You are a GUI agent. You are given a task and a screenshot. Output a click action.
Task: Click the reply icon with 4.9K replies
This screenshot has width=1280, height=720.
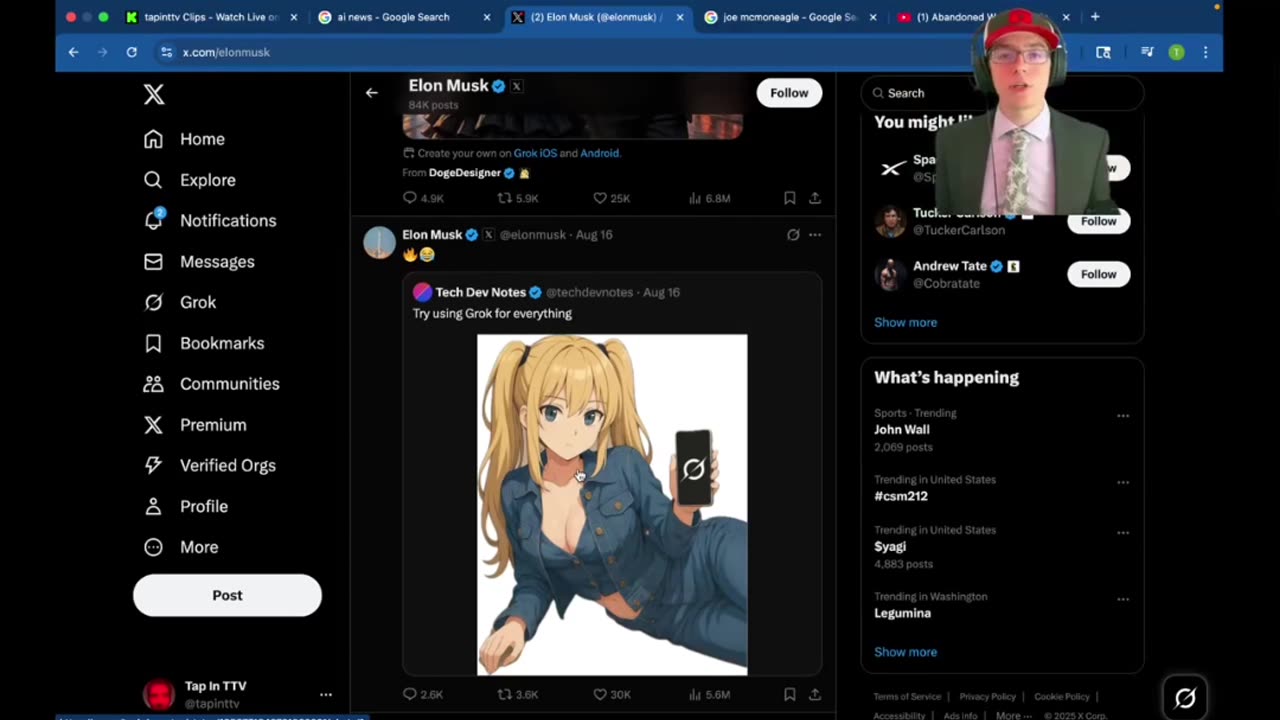[x=409, y=198]
